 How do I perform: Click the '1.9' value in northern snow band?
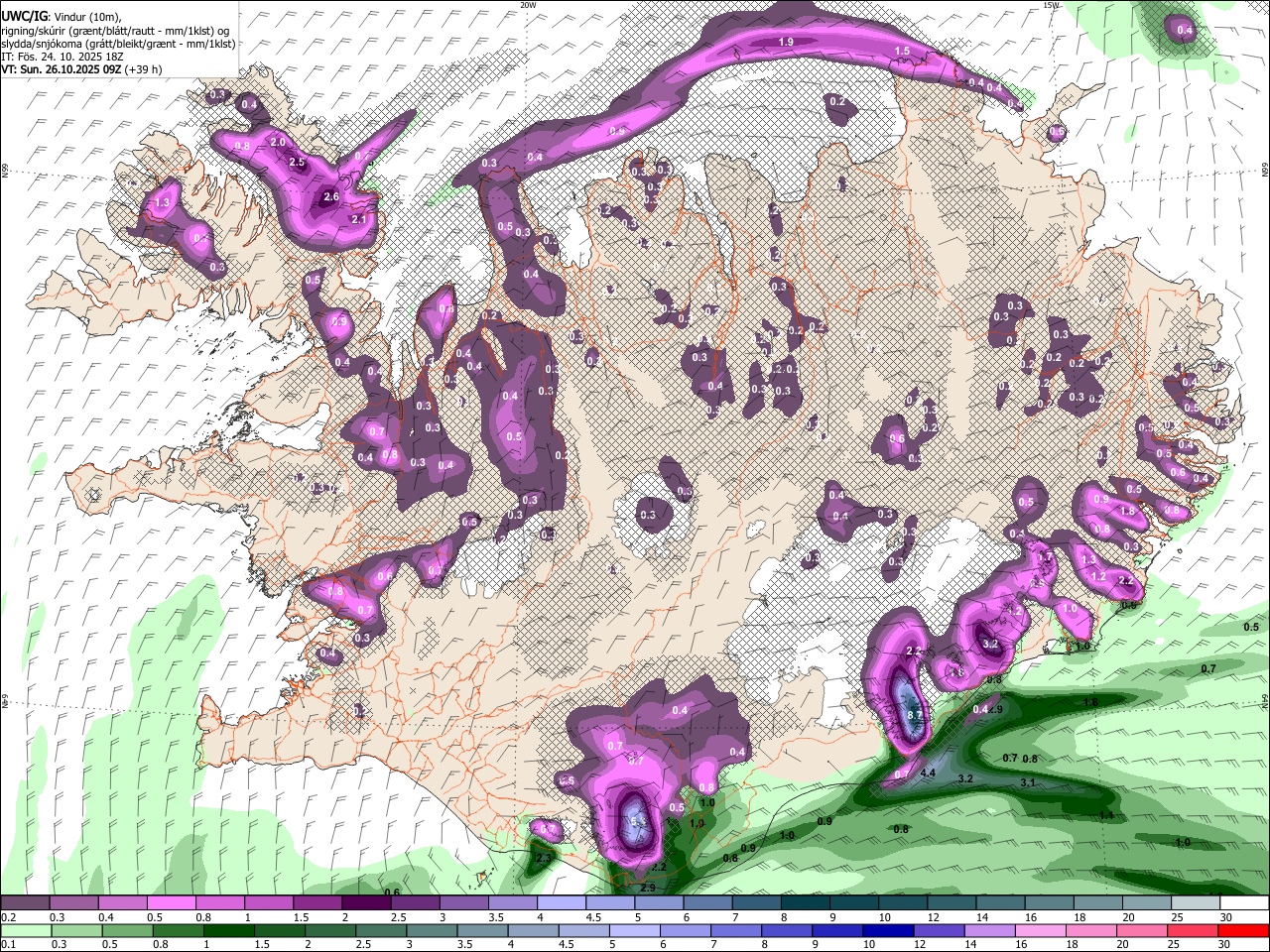786,42
